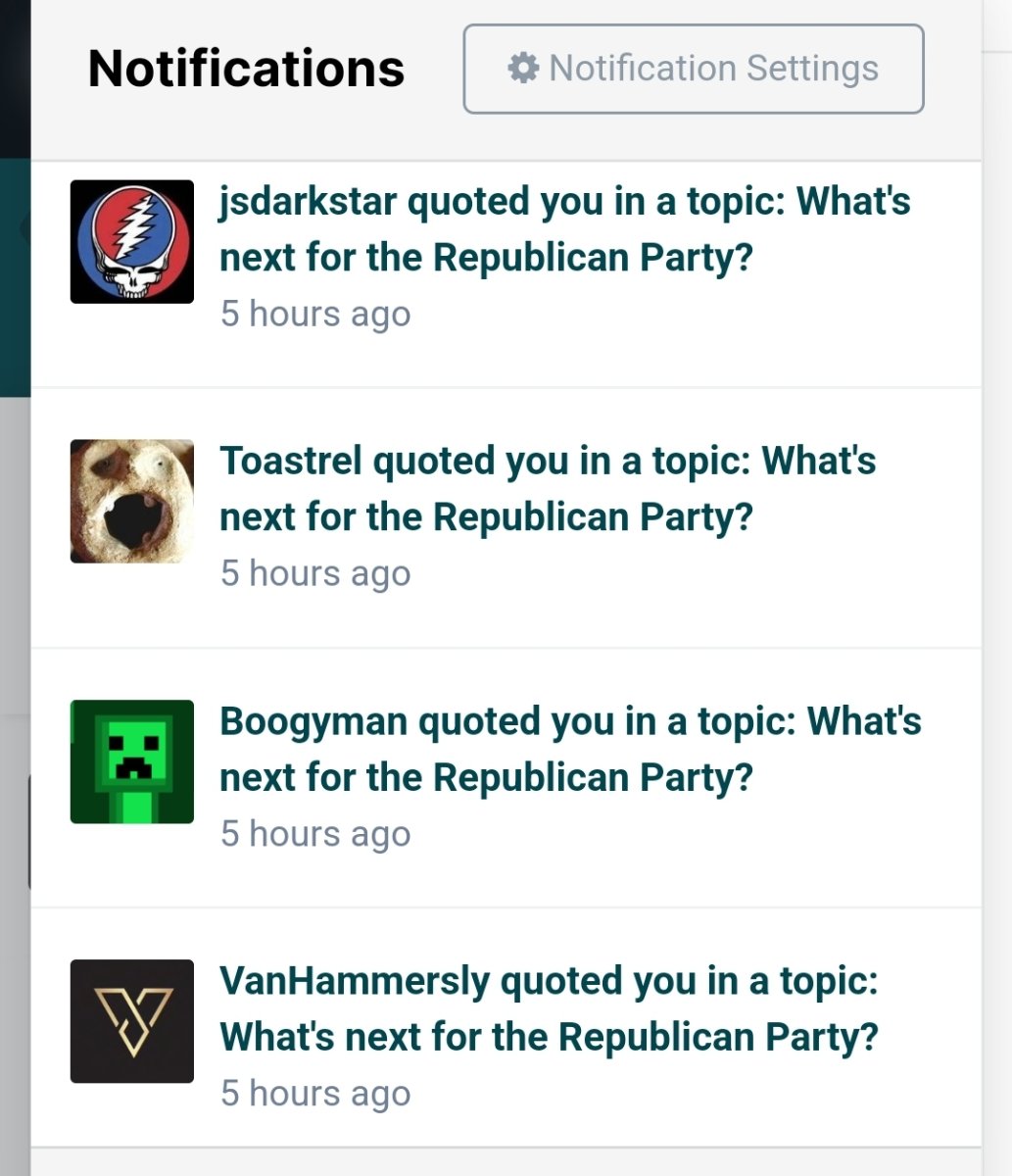Click the username Boogyman text
The image size is (1012, 1176).
pyautogui.click(x=313, y=721)
